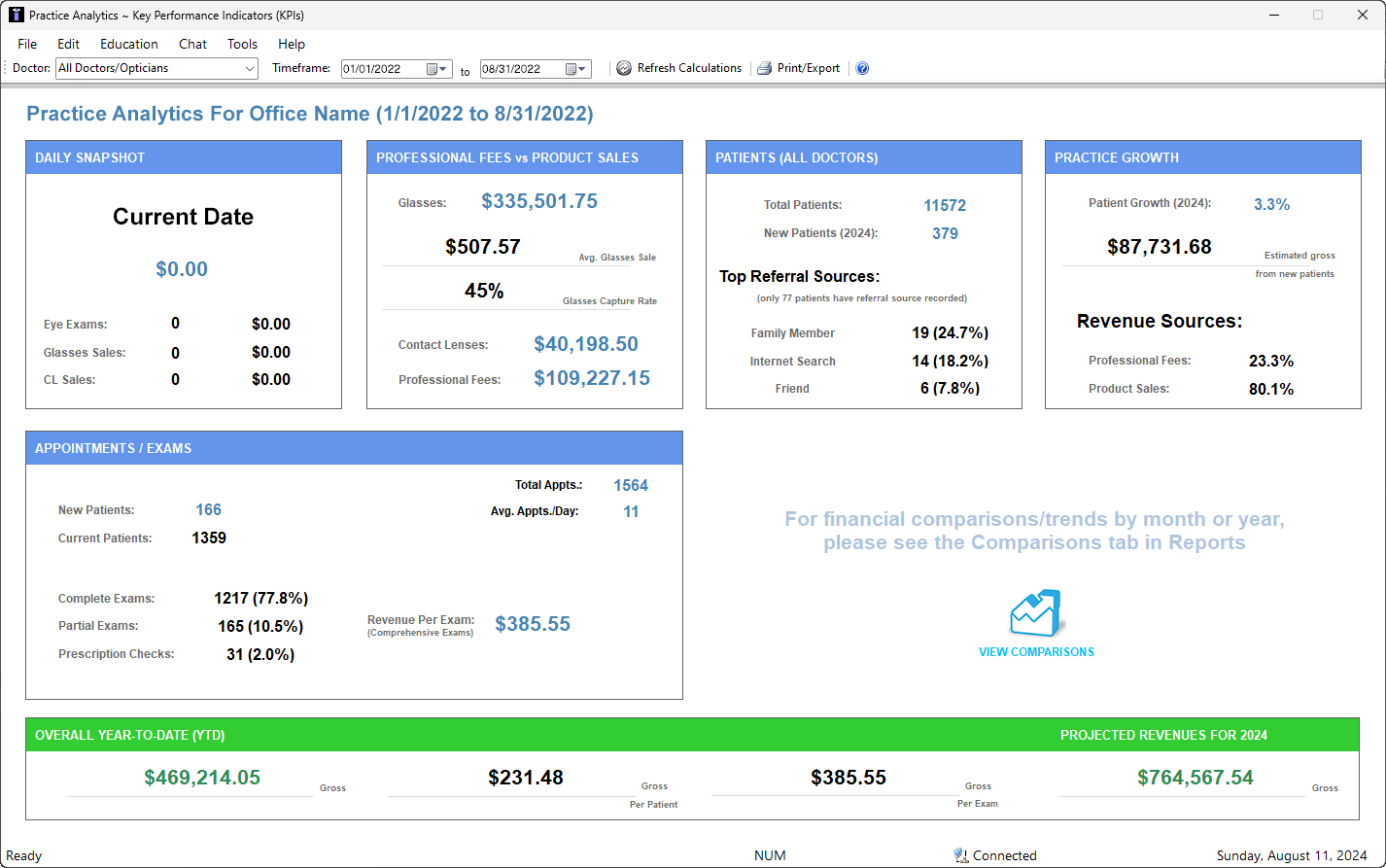
Task: Open the Education menu
Action: (x=129, y=44)
